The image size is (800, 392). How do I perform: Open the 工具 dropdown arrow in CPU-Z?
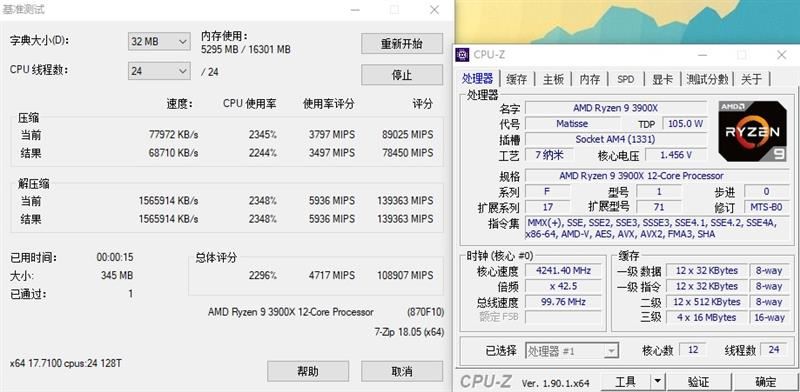coord(657,381)
